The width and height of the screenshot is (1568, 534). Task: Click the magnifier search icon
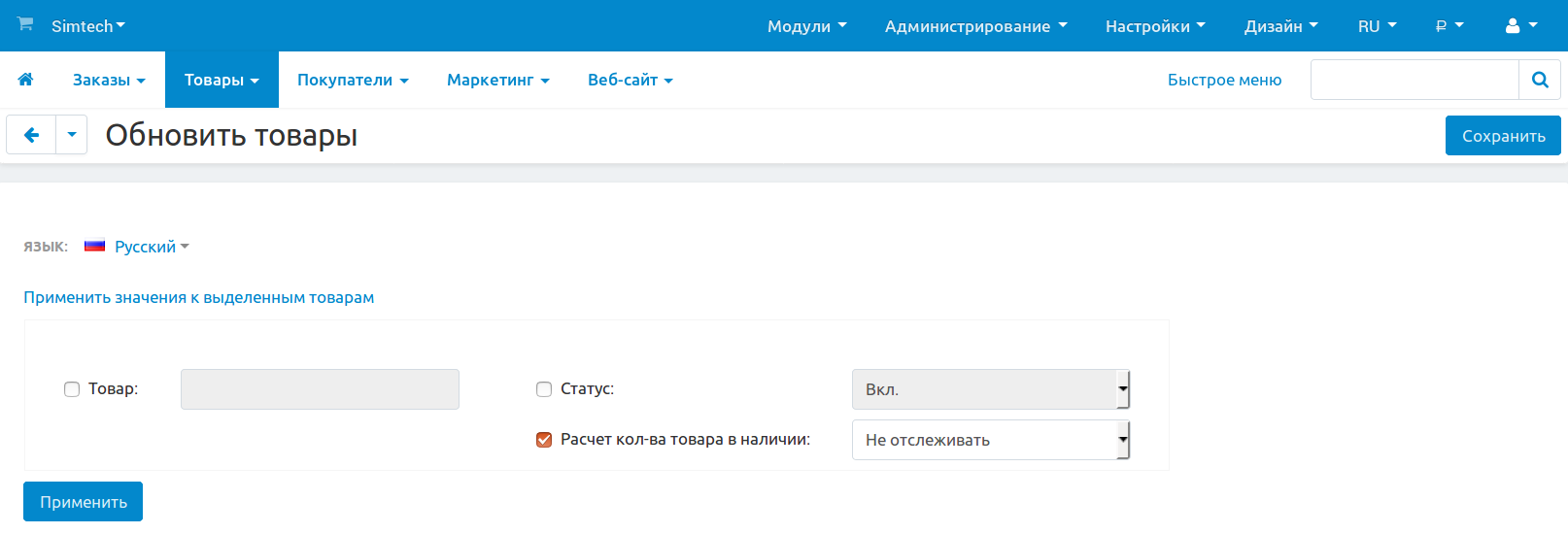pos(1540,80)
